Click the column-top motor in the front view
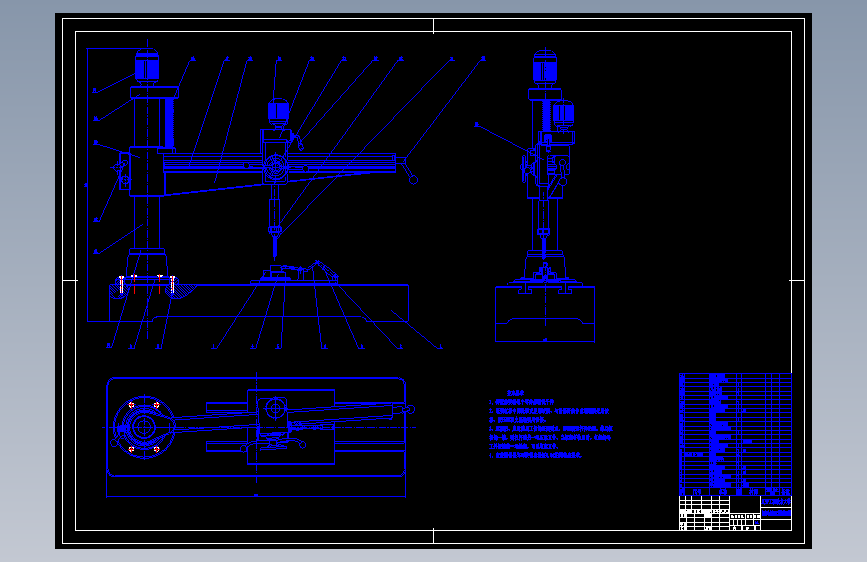867x562 pixels. (x=147, y=66)
